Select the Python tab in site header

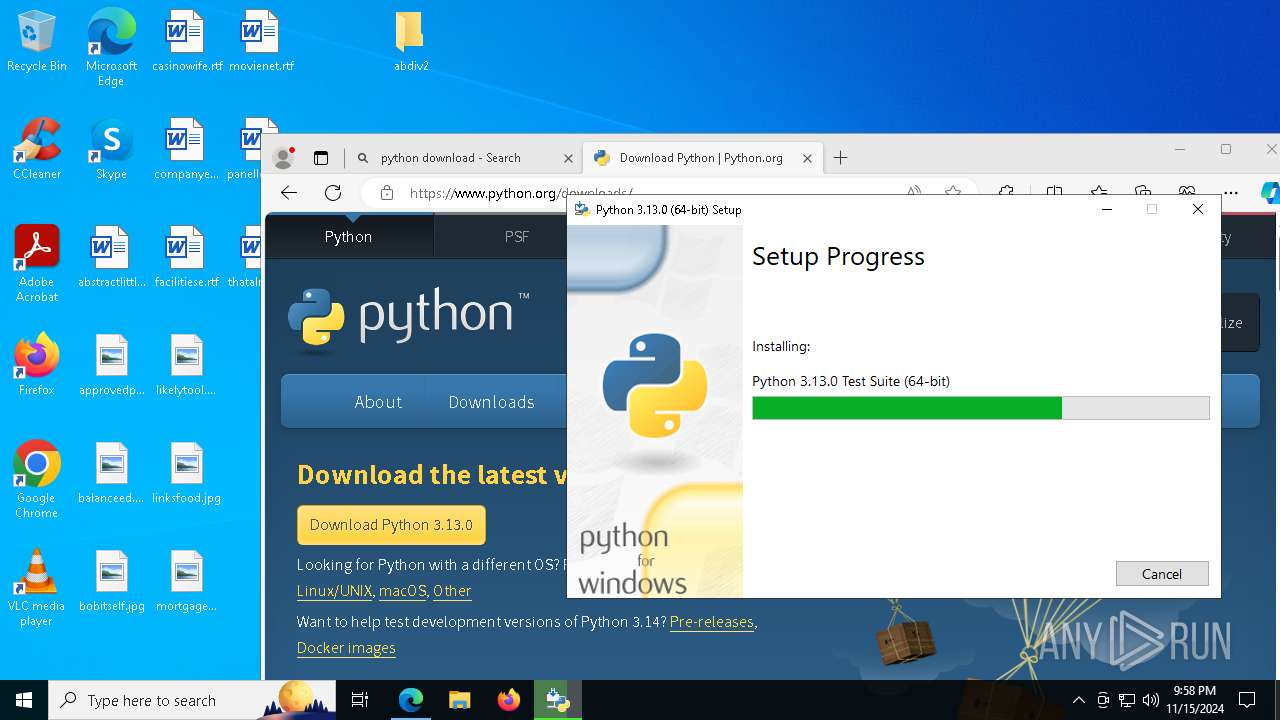click(x=348, y=237)
